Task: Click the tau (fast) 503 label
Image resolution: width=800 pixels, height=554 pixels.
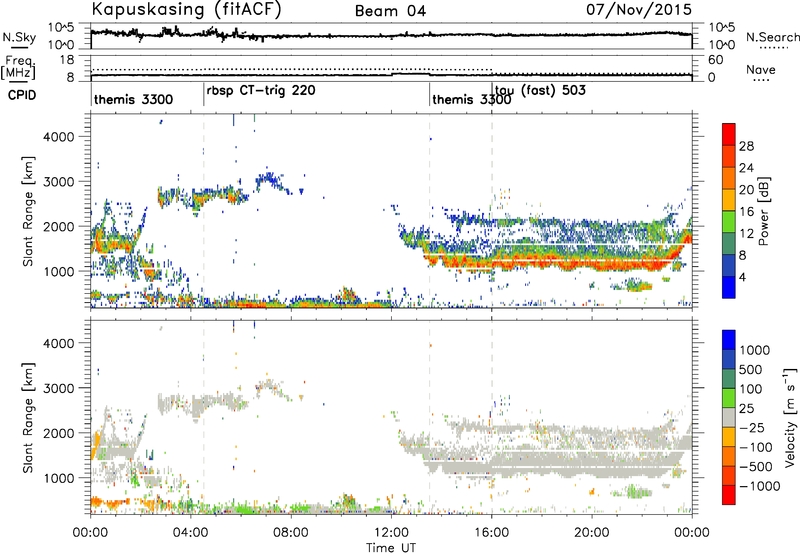Action: click(x=540, y=90)
